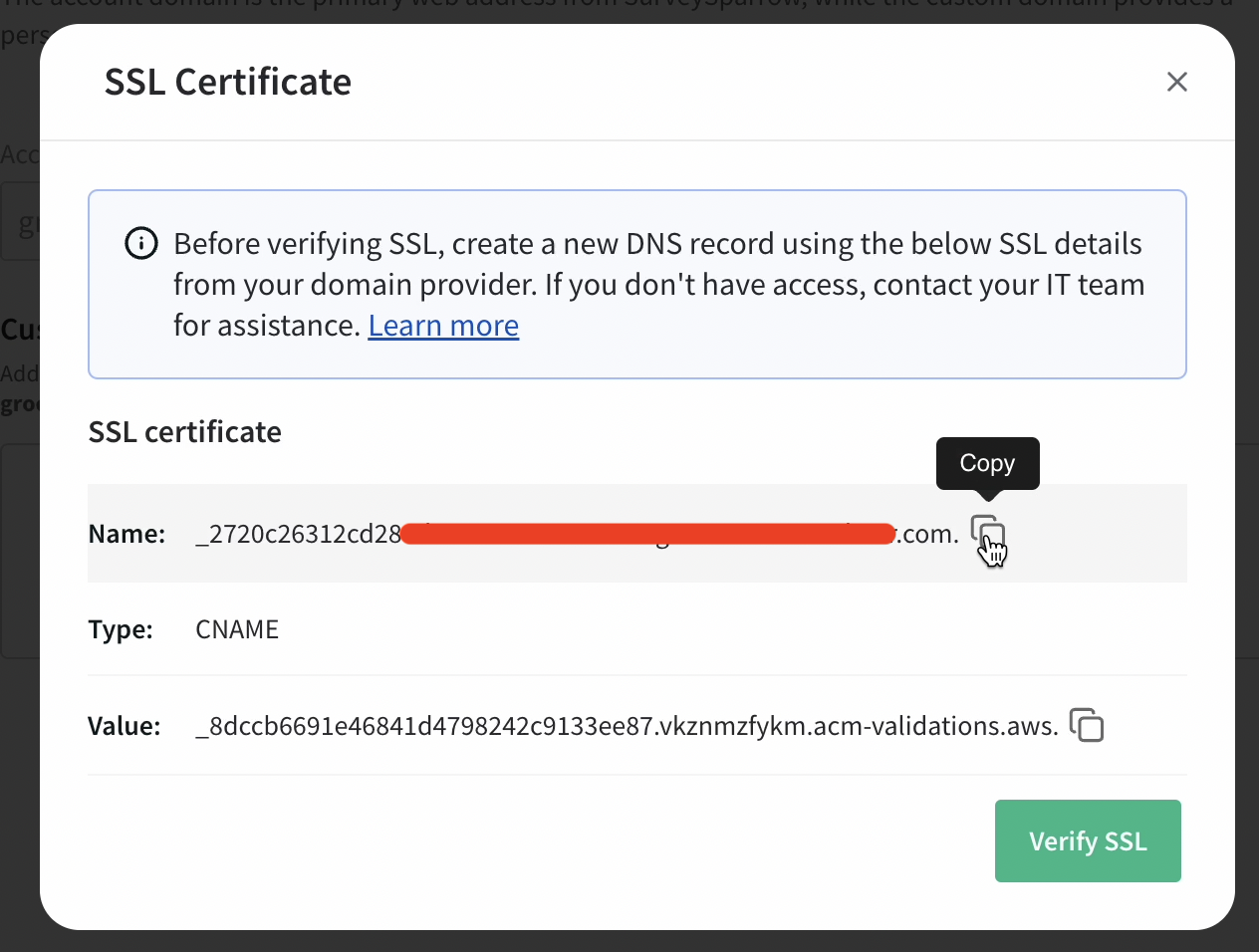Click the Verify SSL button
This screenshot has height=952, width=1259.
click(1088, 840)
